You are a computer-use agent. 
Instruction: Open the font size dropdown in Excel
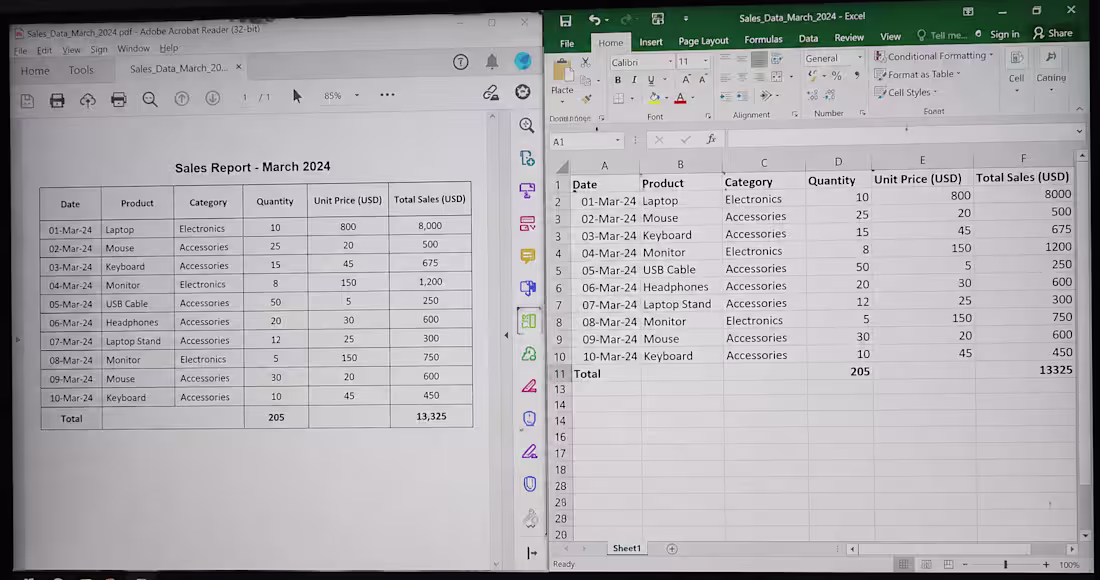(x=705, y=60)
